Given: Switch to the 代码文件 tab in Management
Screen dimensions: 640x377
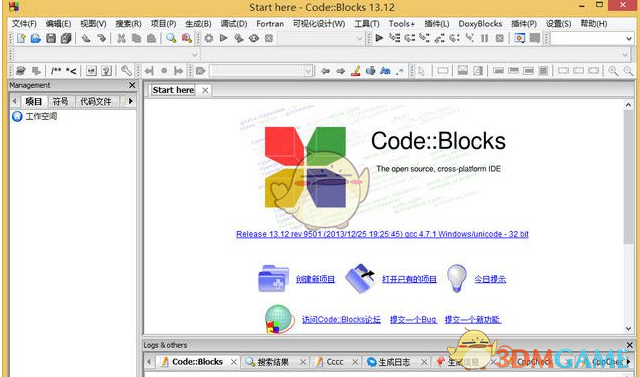Looking at the screenshot, I should pyautogui.click(x=96, y=101).
